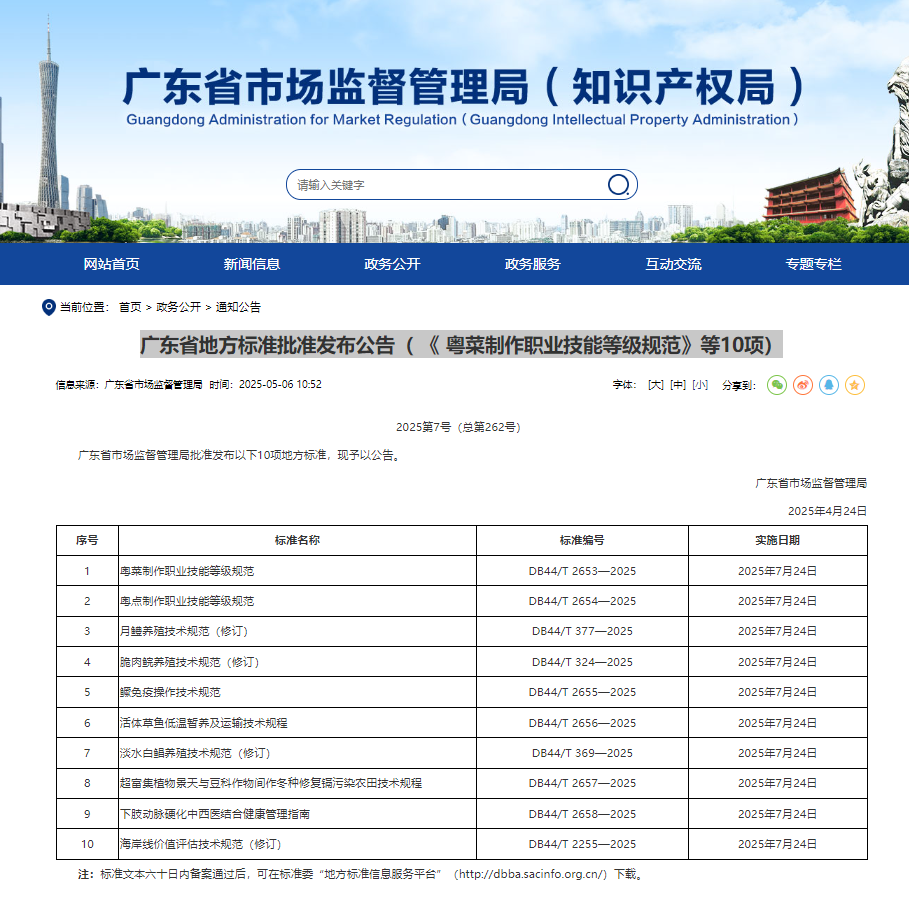
Task: Click the dbba.sacinfo.org.cn URL in the note
Action: (533, 874)
